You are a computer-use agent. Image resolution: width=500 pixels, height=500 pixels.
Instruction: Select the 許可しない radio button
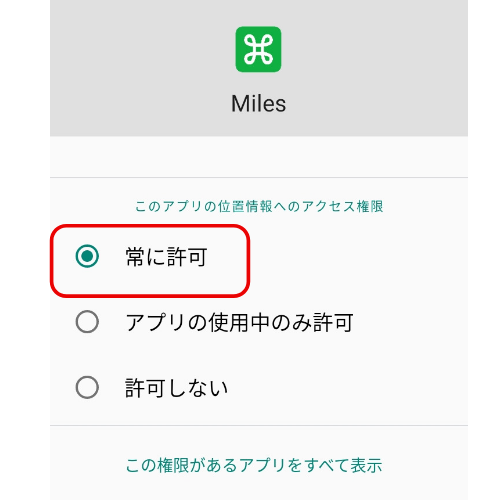(x=87, y=388)
